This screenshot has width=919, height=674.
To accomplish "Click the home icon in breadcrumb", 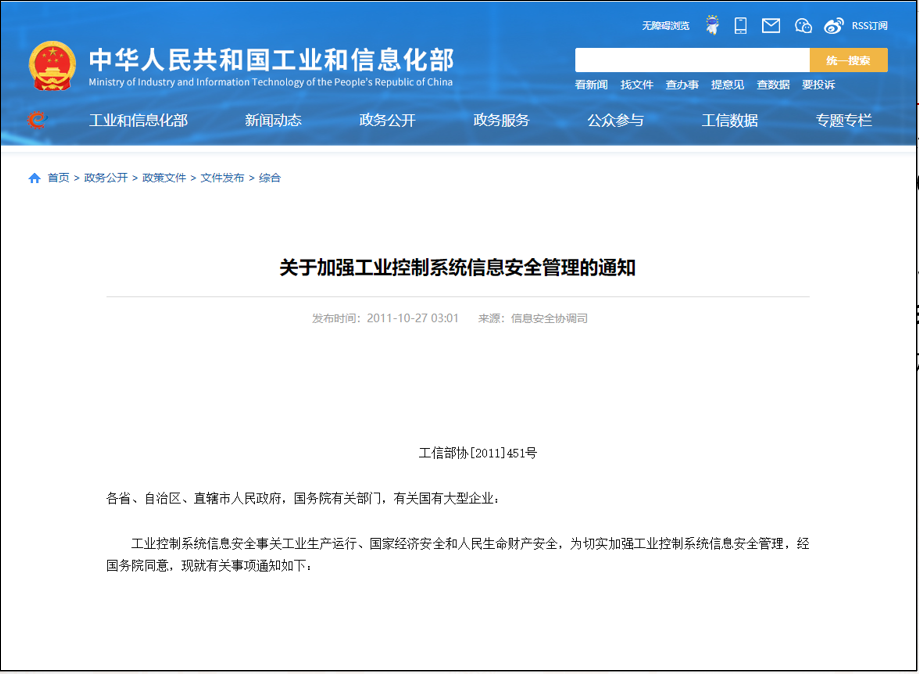I will point(35,178).
